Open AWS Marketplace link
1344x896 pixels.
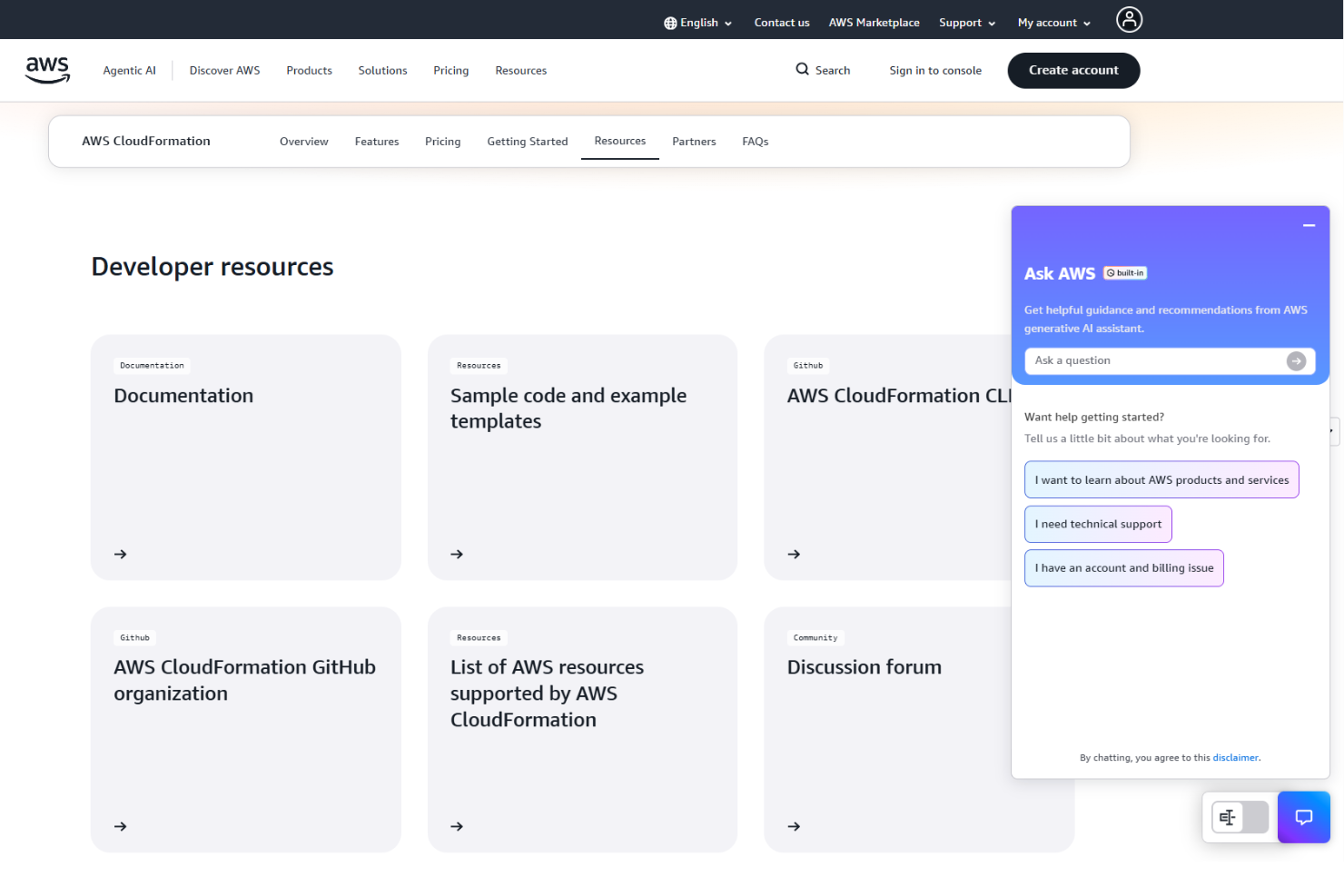click(874, 23)
